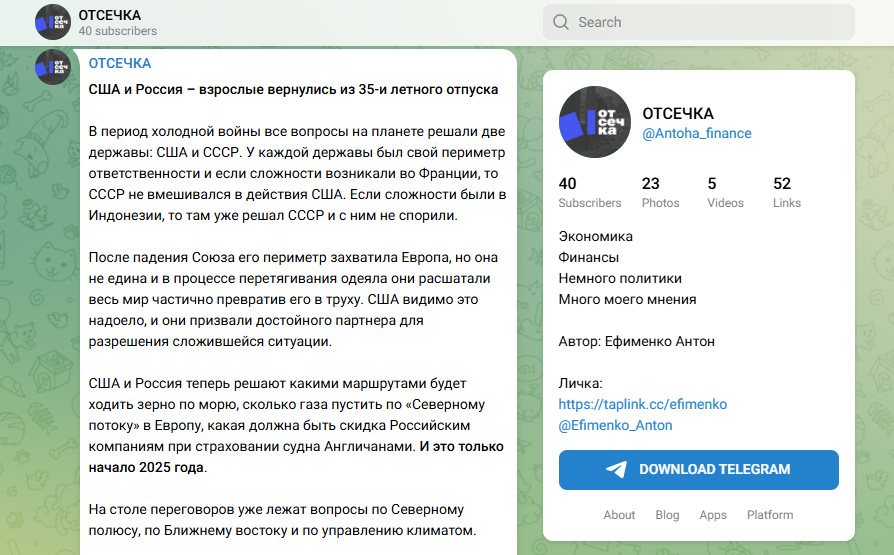Open the @Efimenko_Anton profile link

[615, 426]
